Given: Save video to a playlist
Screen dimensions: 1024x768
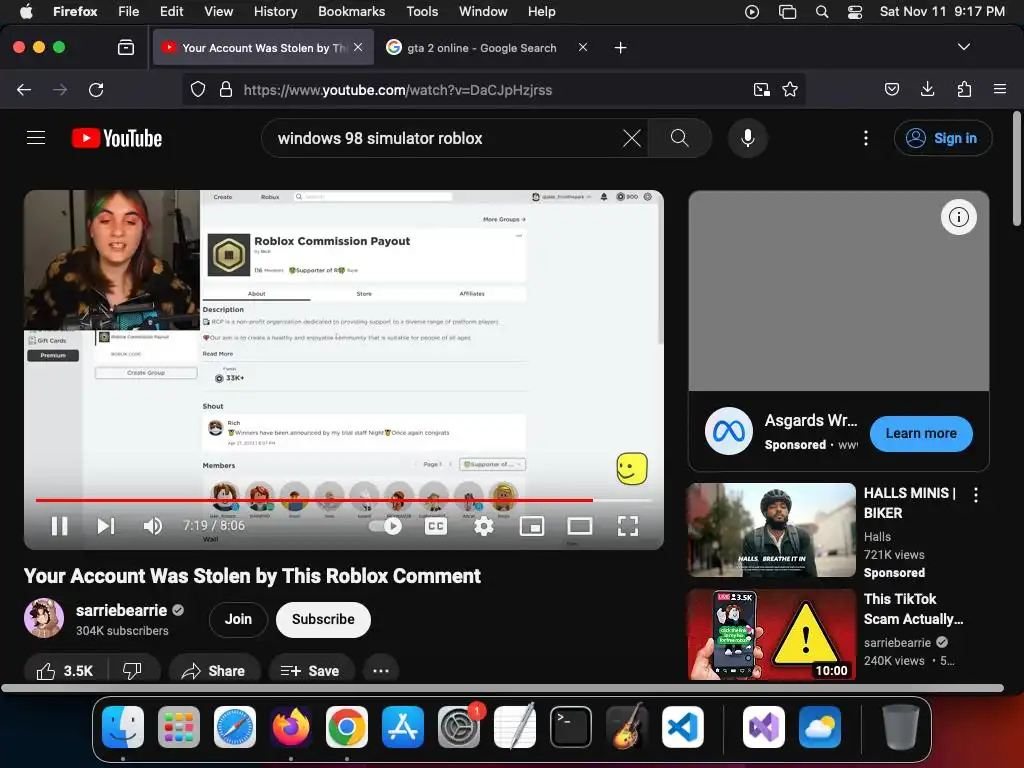Looking at the screenshot, I should tap(311, 671).
